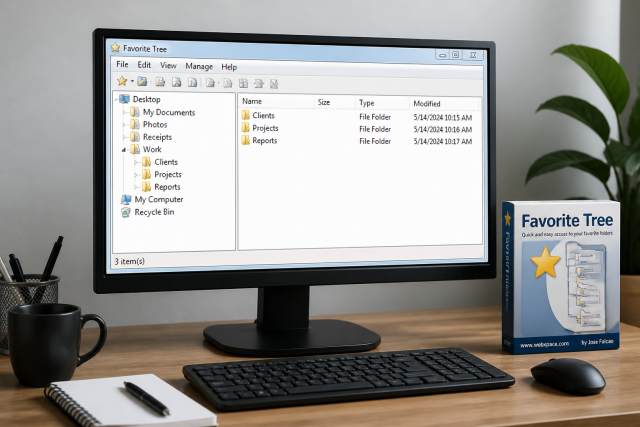Select the Reports name in the file list
640x427 pixels.
pyautogui.click(x=264, y=140)
